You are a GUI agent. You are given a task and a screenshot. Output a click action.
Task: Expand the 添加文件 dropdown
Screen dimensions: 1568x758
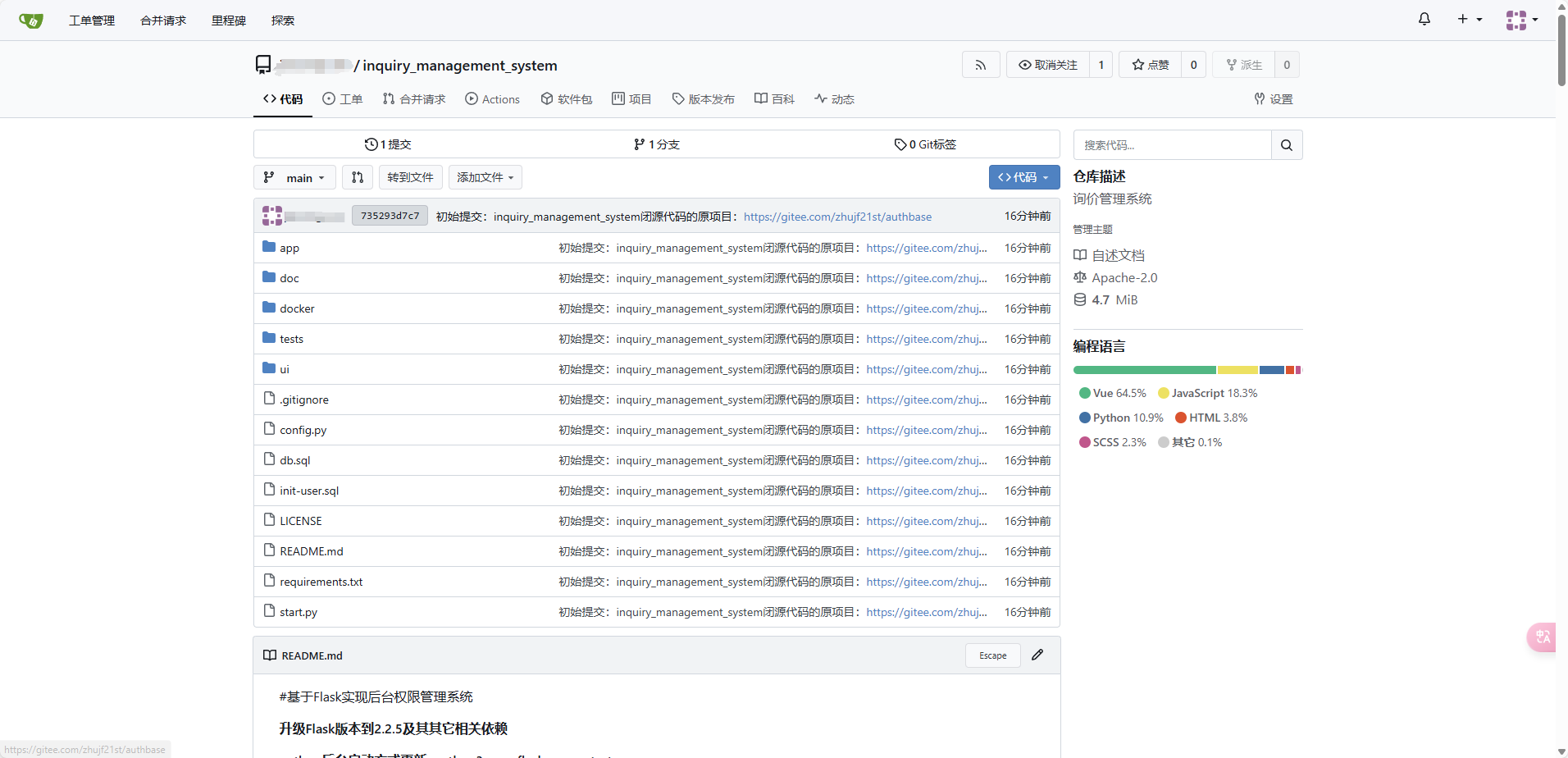pos(485,177)
